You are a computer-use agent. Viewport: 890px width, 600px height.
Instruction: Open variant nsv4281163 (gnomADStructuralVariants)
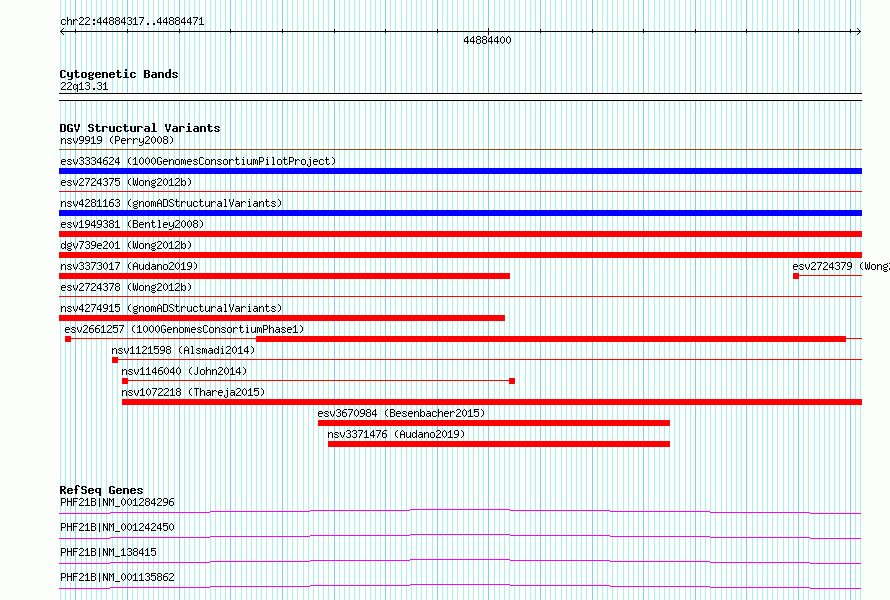pos(171,203)
